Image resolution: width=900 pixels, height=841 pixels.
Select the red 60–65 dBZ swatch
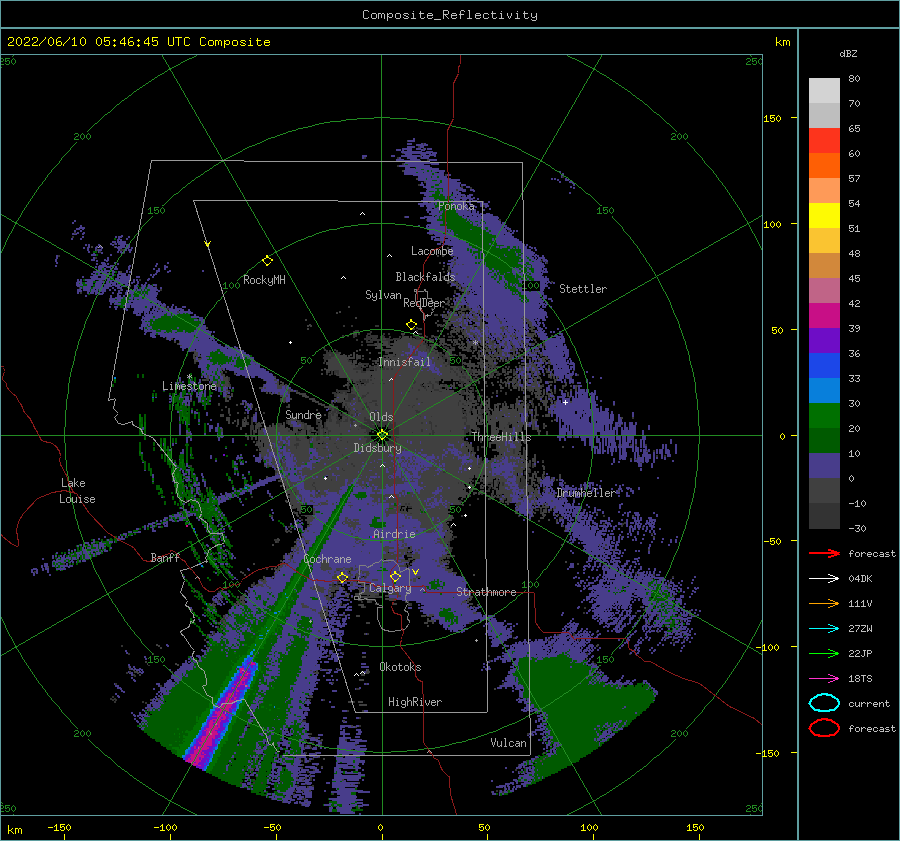(x=824, y=141)
